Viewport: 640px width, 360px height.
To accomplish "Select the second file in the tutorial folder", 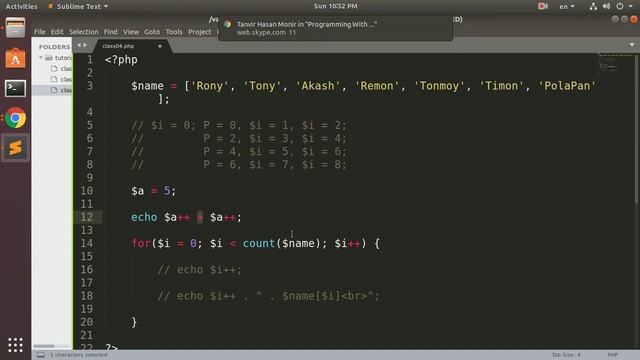I will [61, 79].
